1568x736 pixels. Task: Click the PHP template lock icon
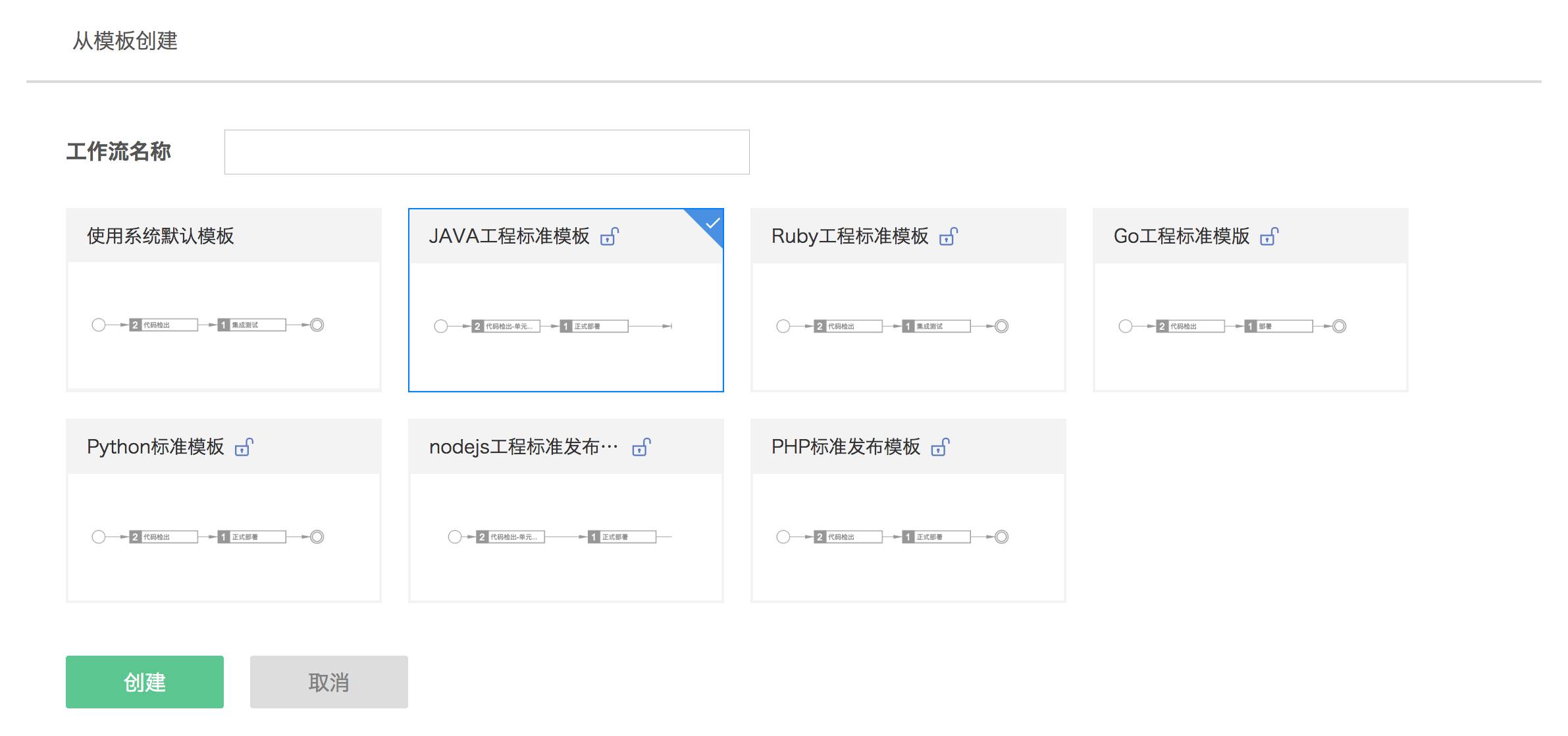(x=940, y=447)
